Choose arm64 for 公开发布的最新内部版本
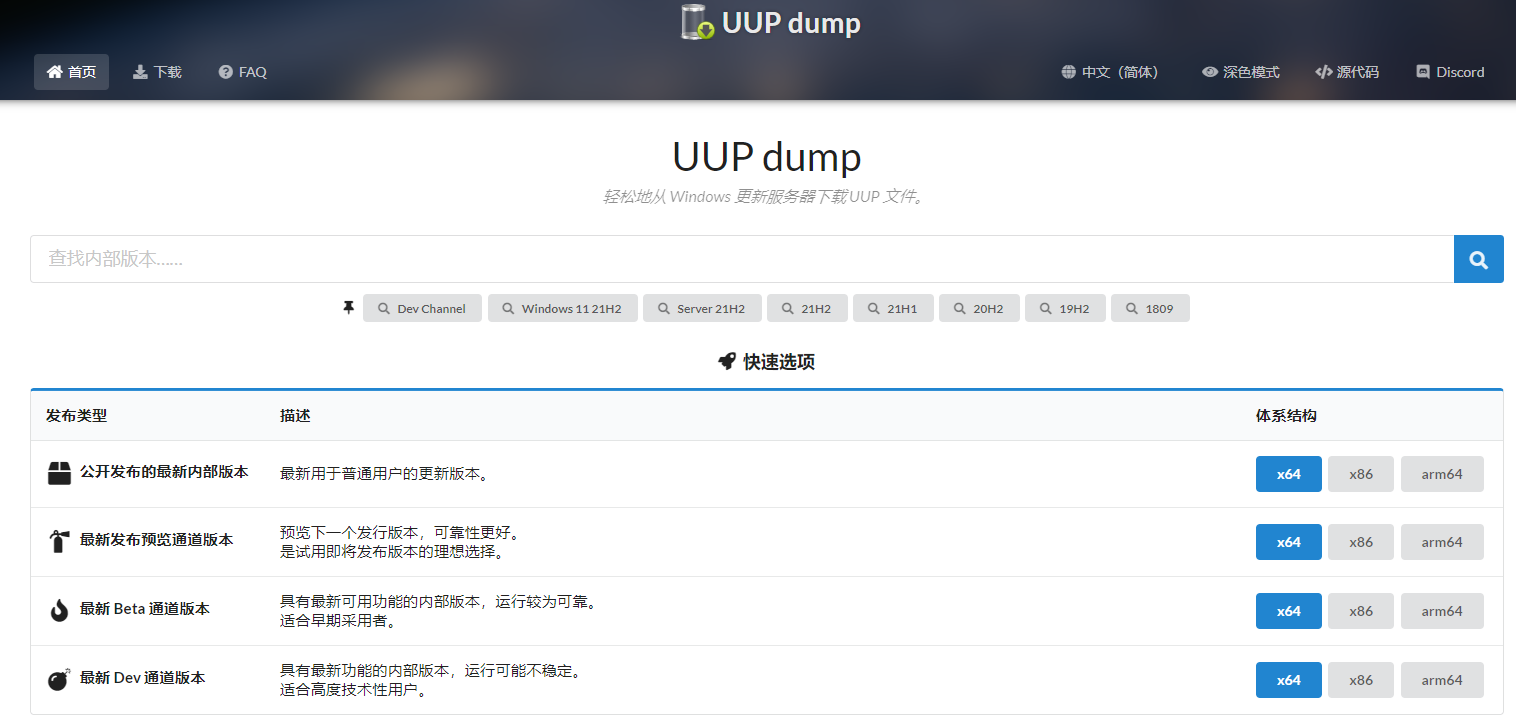The image size is (1516, 724). (1442, 474)
